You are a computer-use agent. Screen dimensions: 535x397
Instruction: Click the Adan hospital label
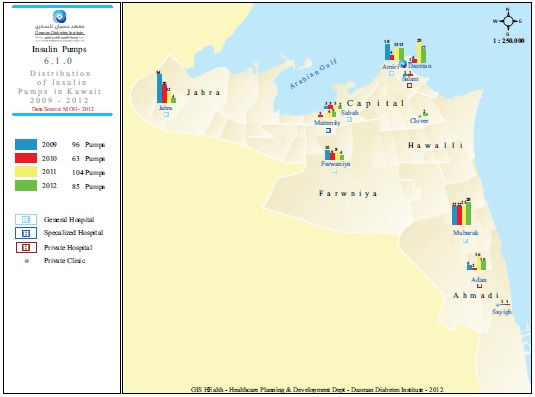[479, 280]
